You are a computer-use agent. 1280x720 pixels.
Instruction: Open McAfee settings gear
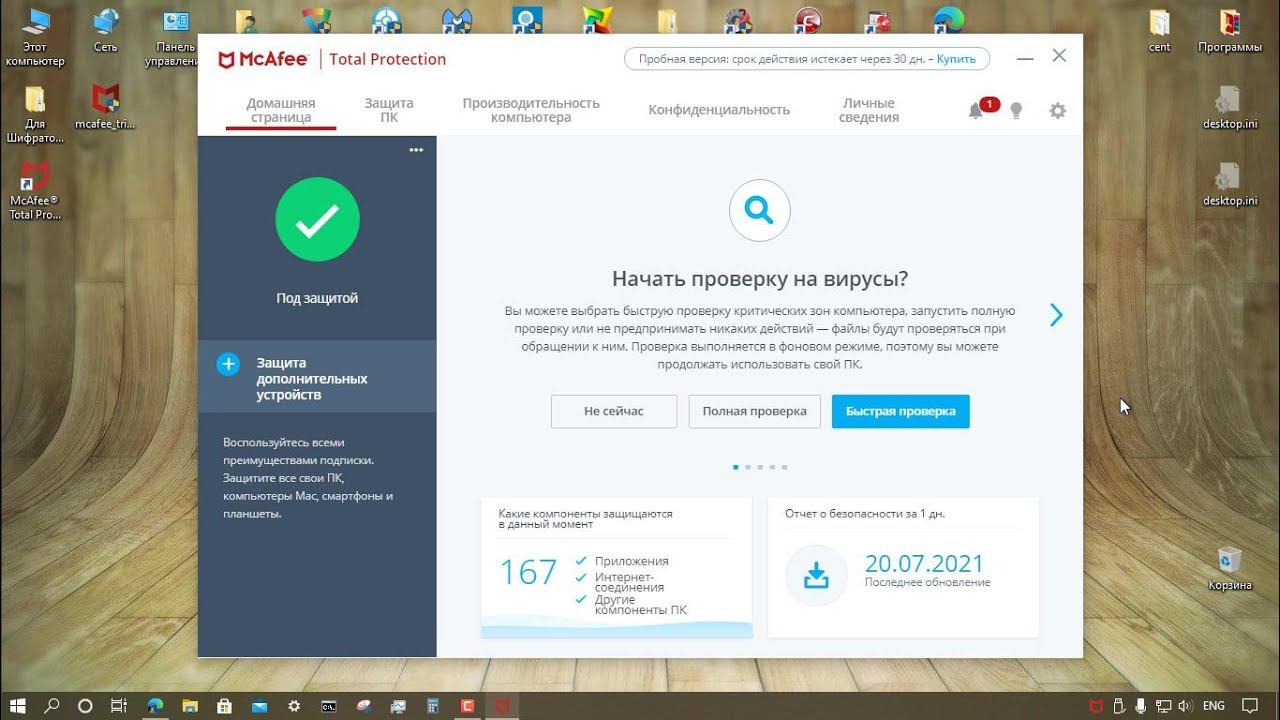click(1058, 111)
